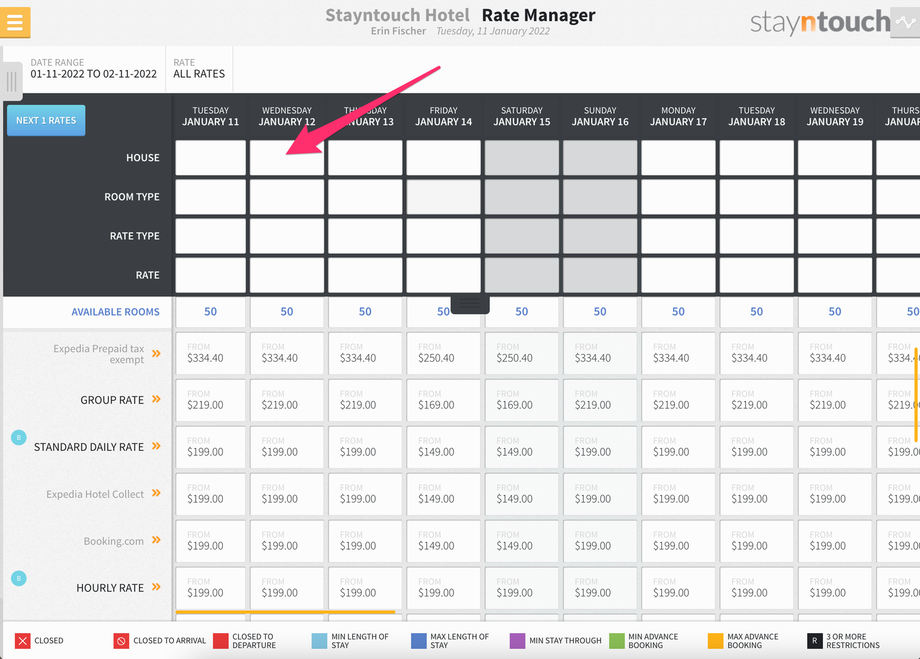Expand the Booking.com rate double-arrow
The image size is (920, 659).
click(156, 540)
